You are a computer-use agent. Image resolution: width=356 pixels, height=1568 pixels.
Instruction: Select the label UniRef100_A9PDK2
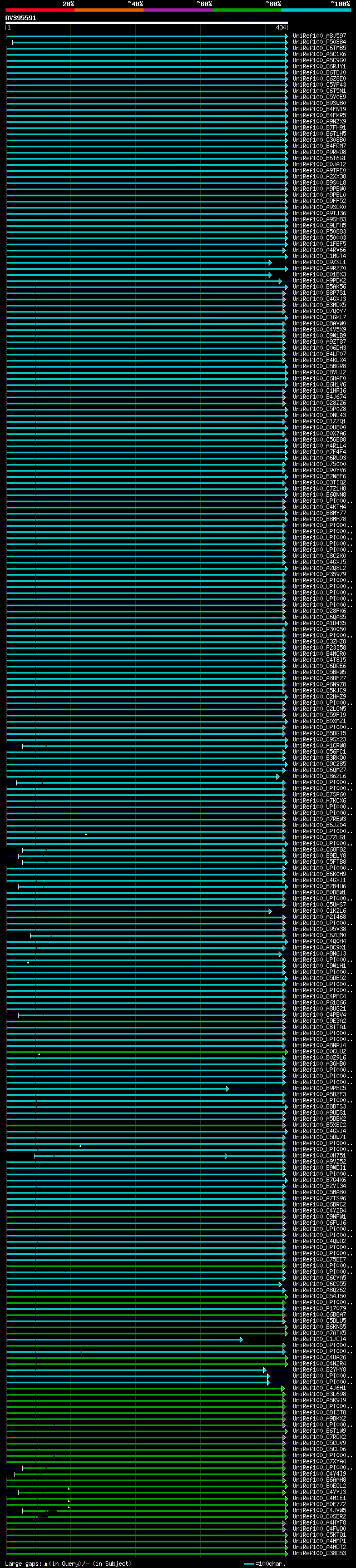tap(319, 280)
